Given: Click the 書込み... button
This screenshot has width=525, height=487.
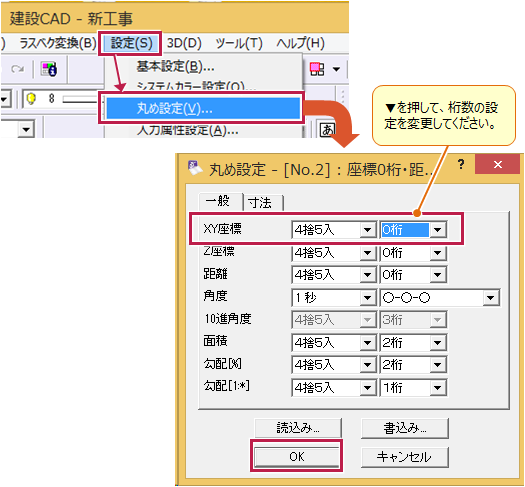Looking at the screenshot, I should click(404, 428).
